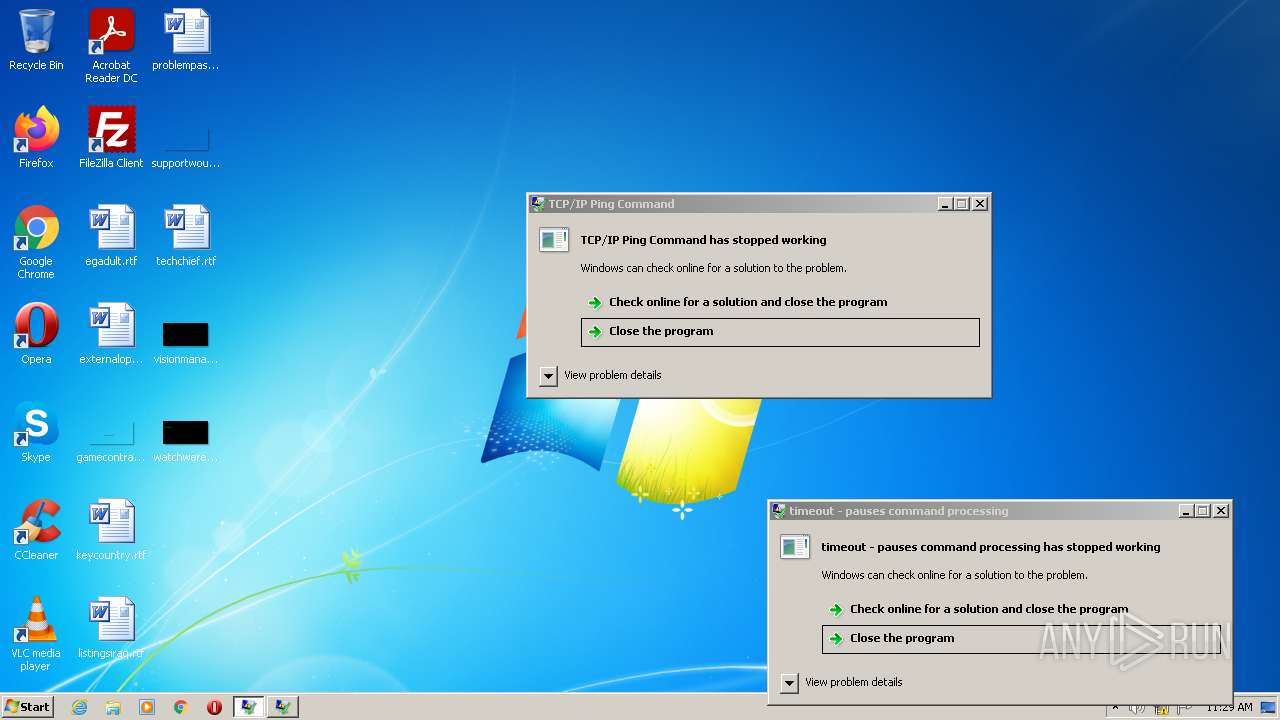Screen dimensions: 1280x720
Task: Check online for solution in Ping Command dialog
Action: 748,302
